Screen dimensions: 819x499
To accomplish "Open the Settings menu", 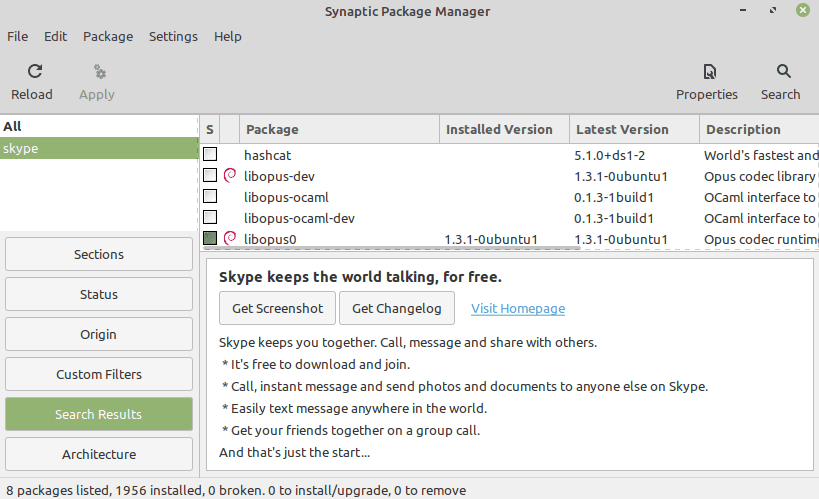I will coord(173,36).
